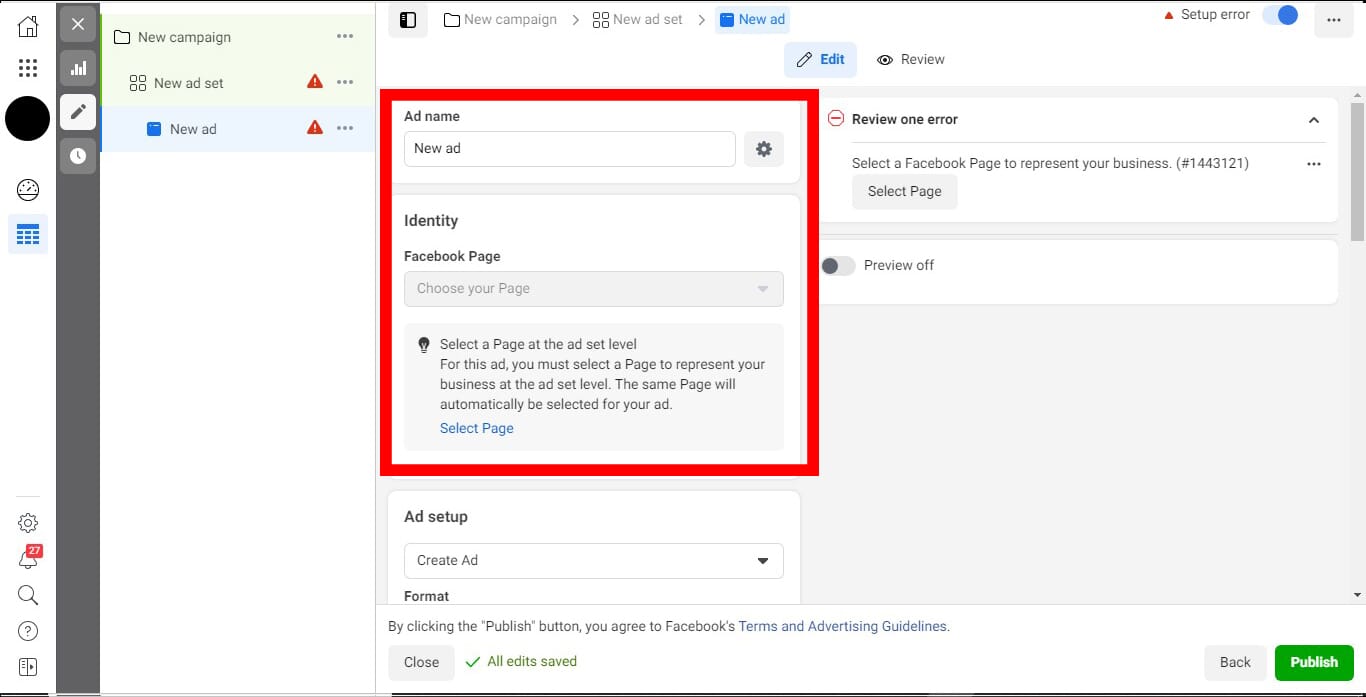Click the Setup error indicator
Viewport: 1366px width, 697px height.
tap(1207, 16)
